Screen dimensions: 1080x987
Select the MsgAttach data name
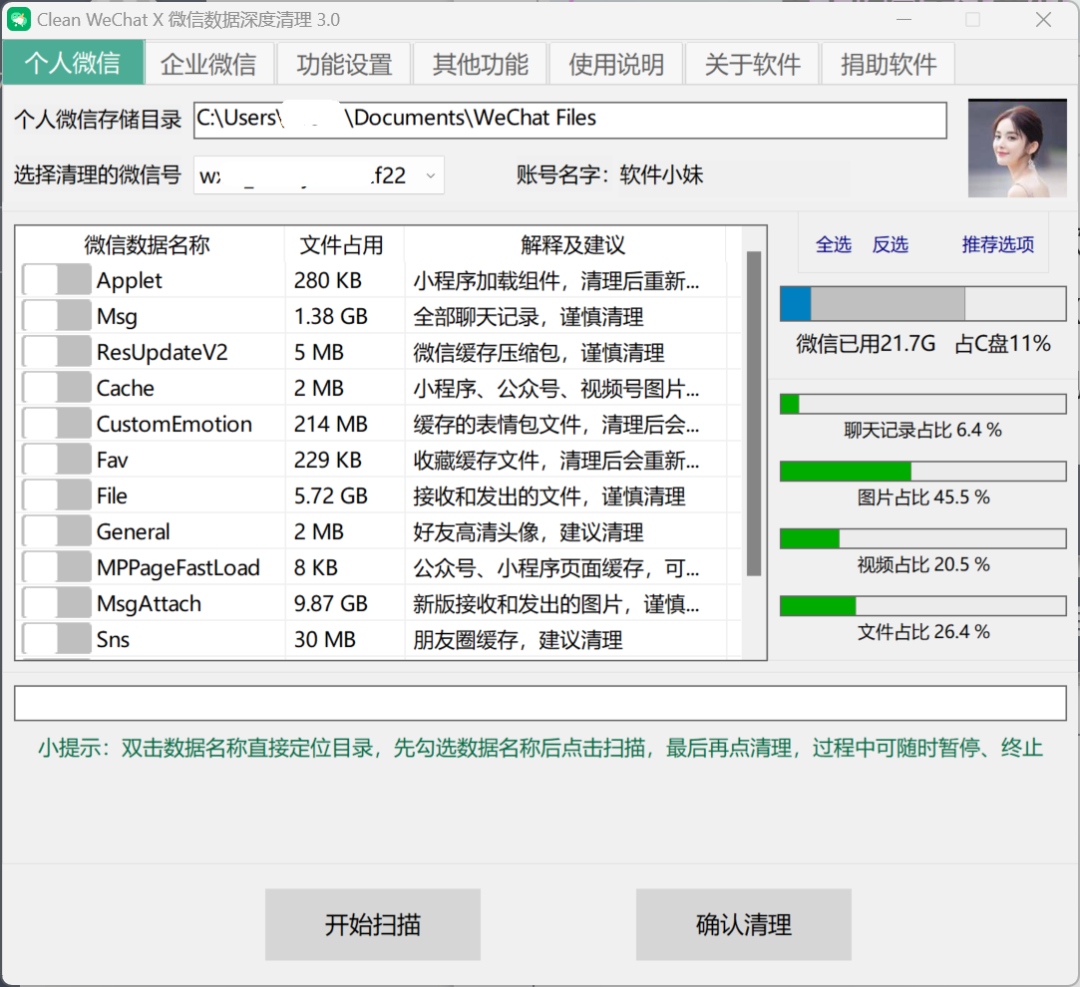149,603
